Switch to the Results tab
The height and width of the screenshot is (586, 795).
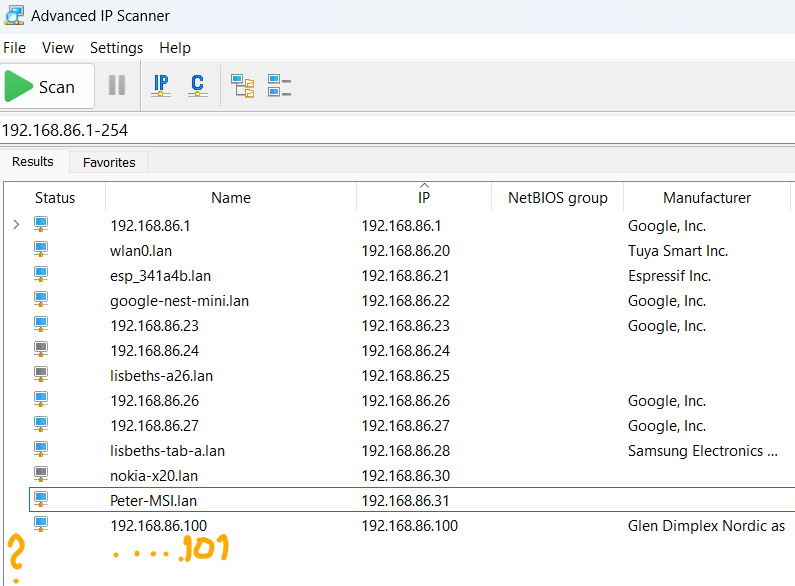[x=33, y=162]
